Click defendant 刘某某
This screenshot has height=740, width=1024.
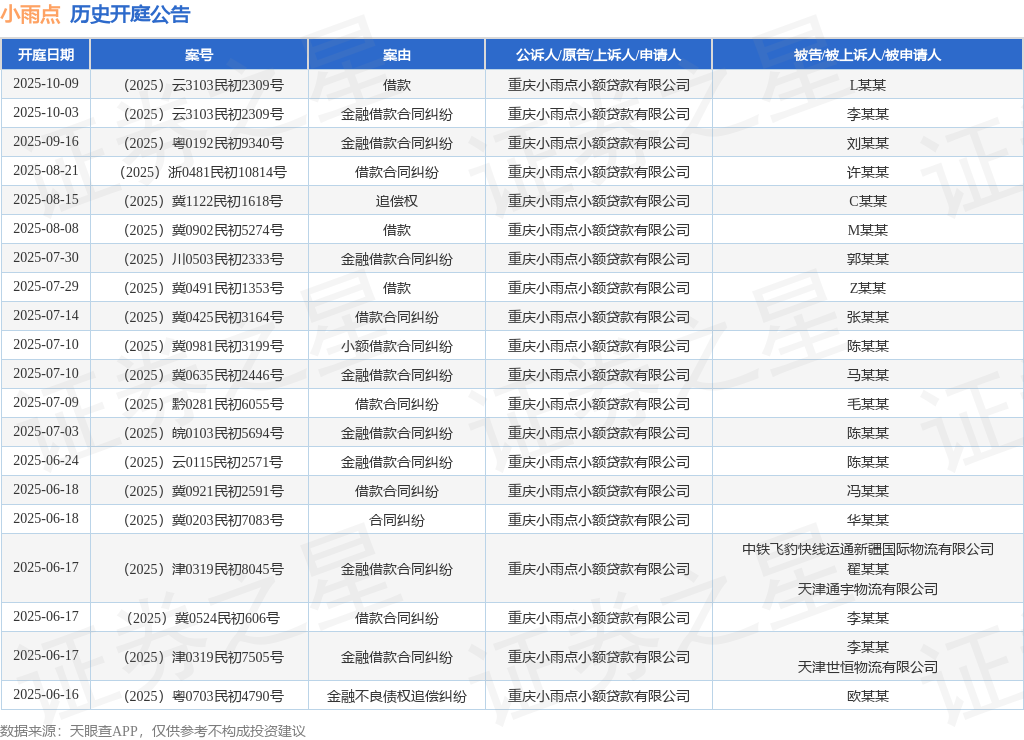click(867, 143)
